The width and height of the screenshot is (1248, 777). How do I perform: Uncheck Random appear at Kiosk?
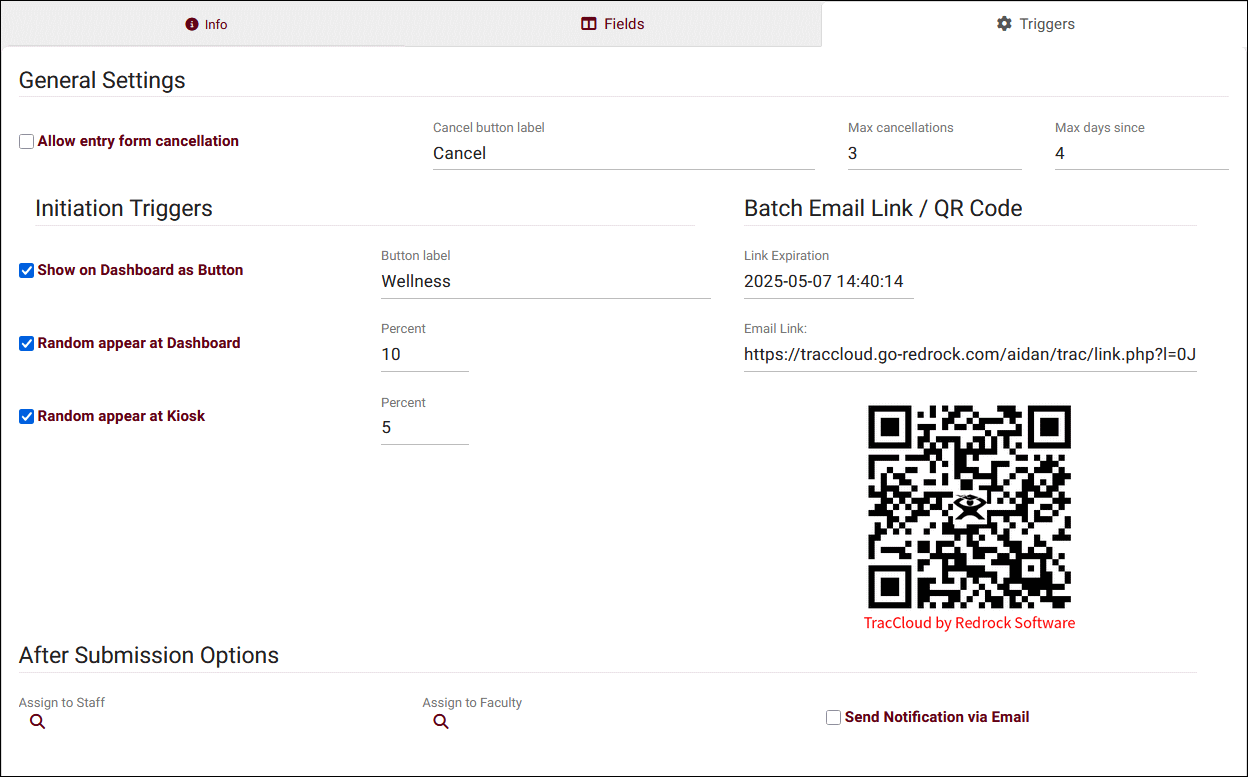coord(27,417)
